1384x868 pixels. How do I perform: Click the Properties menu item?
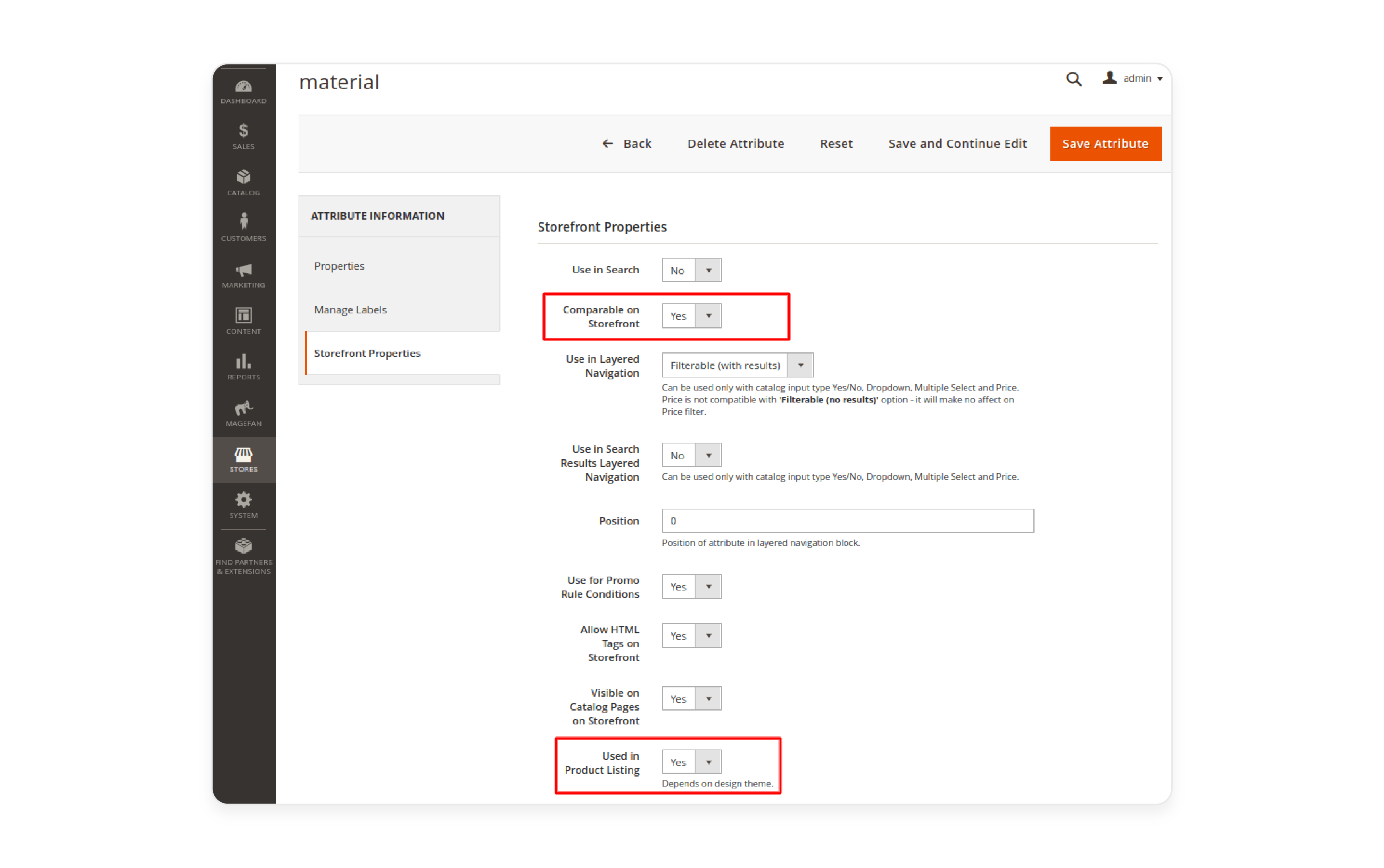tap(340, 265)
